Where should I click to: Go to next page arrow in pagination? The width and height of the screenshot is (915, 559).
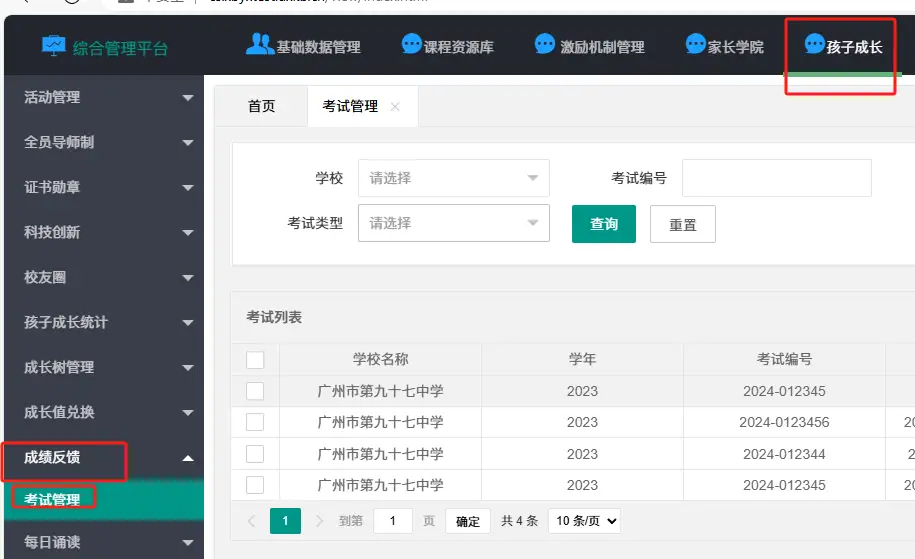(x=320, y=521)
